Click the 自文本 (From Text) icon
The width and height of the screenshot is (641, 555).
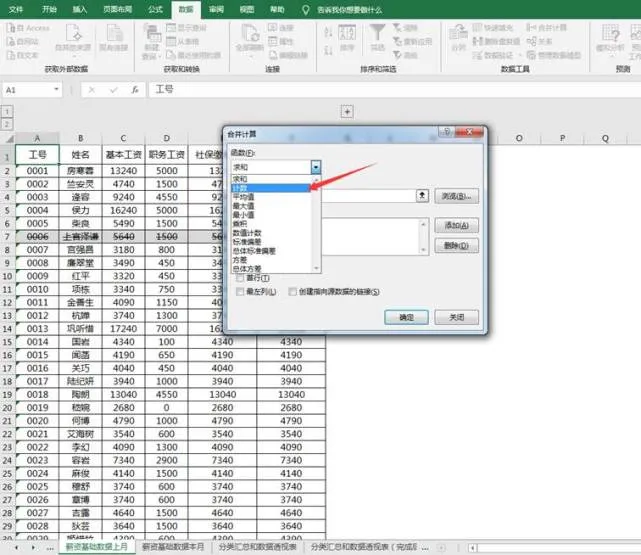coord(11,55)
